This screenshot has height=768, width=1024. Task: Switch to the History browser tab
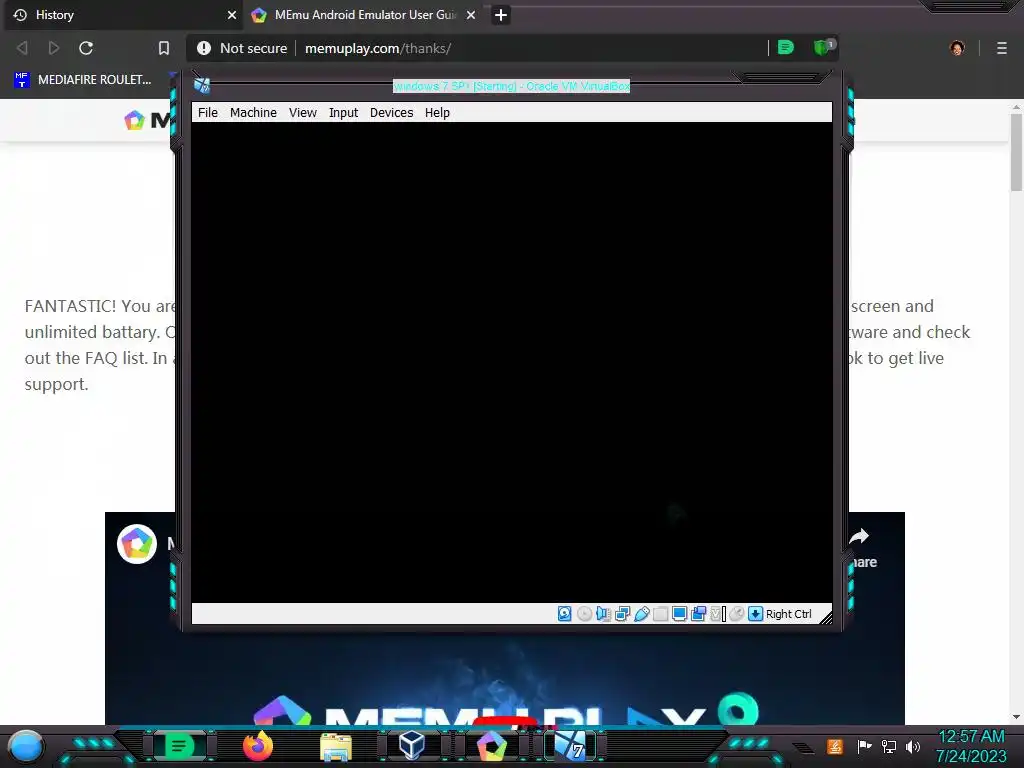pyautogui.click(x=121, y=15)
